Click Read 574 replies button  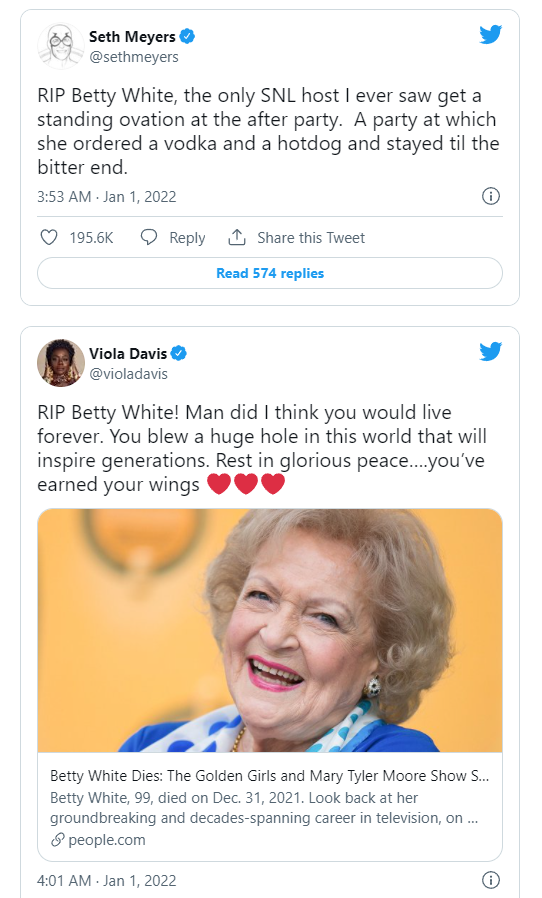pyautogui.click(x=270, y=273)
